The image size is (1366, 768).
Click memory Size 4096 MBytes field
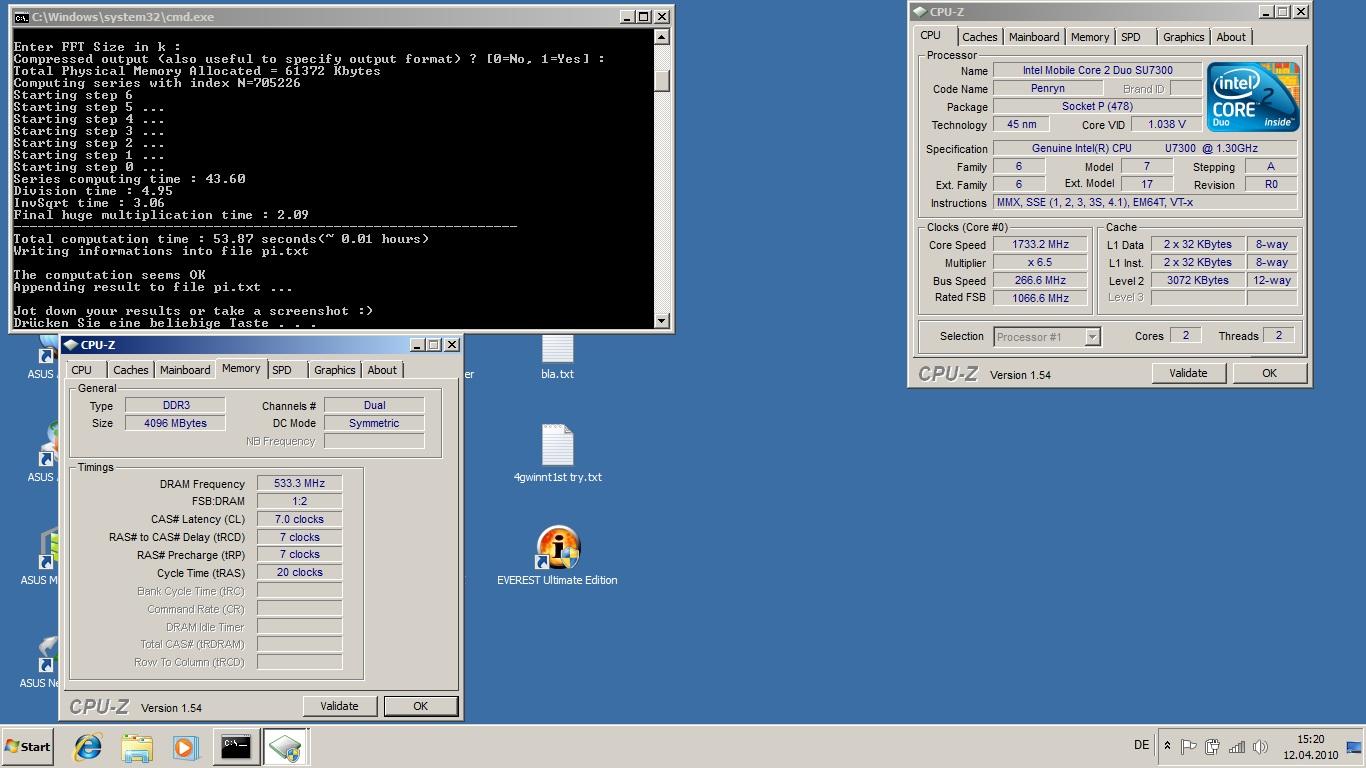pos(175,423)
